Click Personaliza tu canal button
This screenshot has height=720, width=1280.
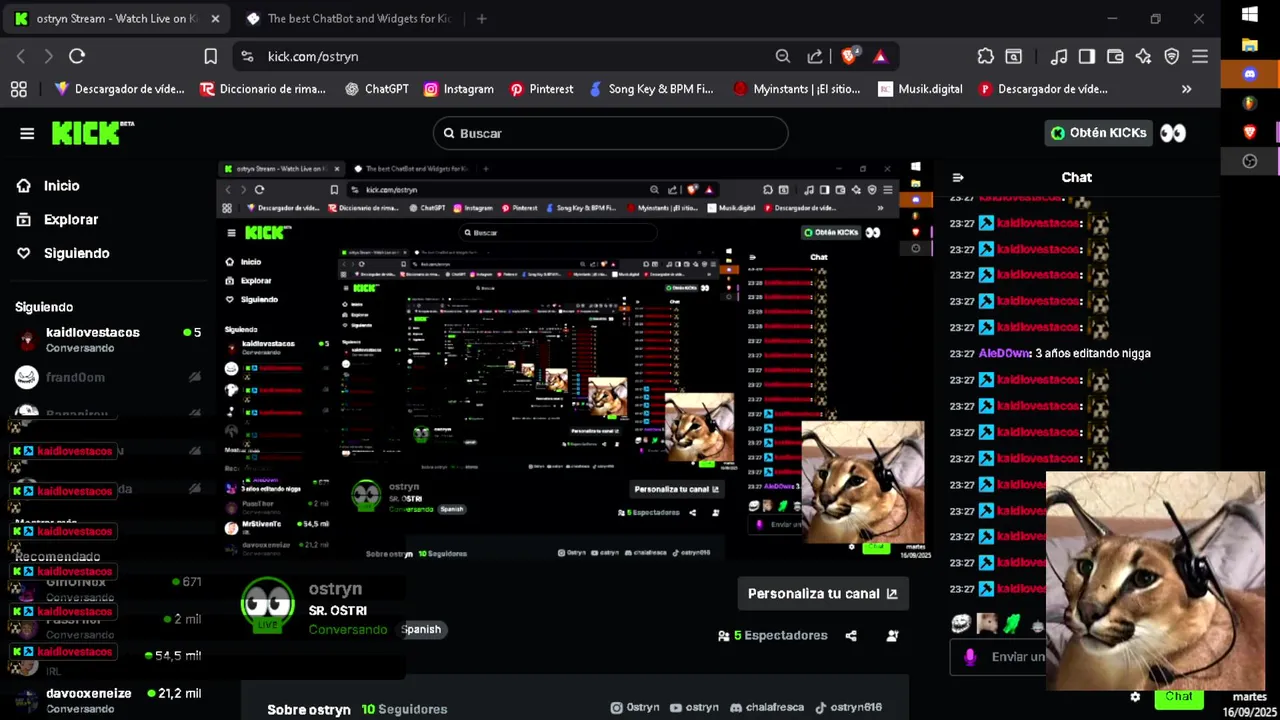point(823,593)
